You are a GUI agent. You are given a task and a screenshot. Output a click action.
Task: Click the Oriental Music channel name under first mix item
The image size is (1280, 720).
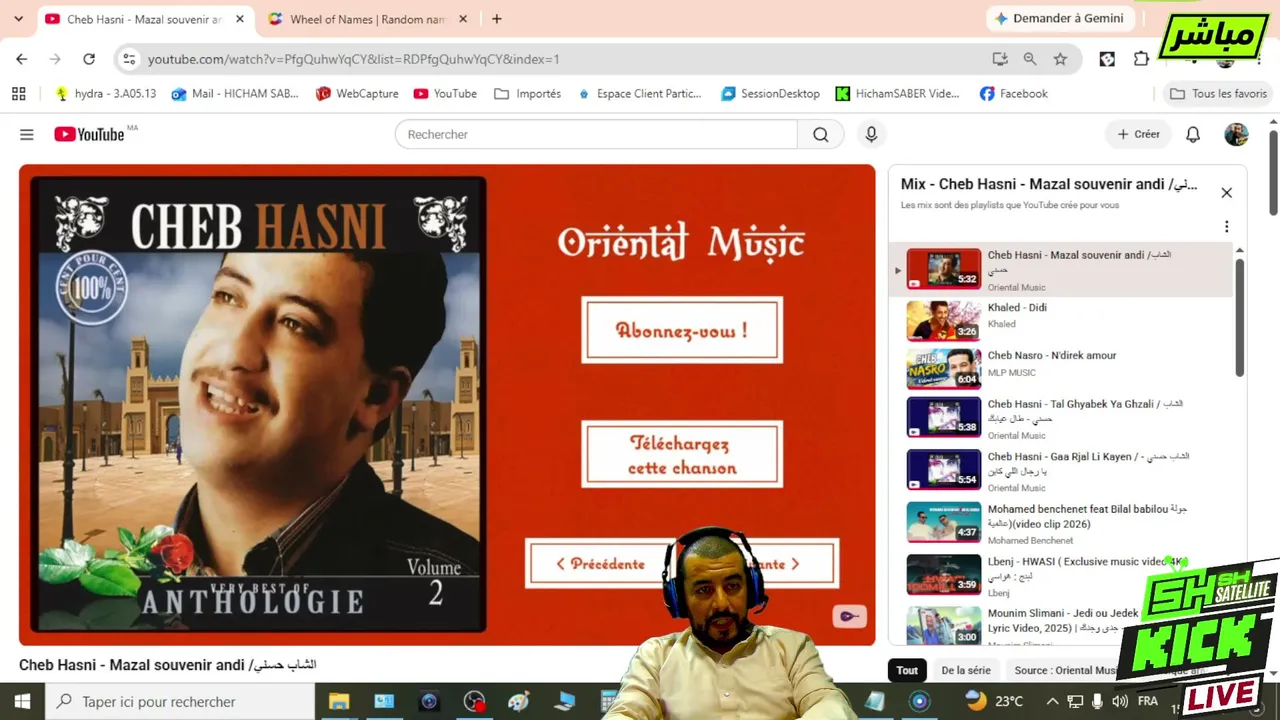[x=1016, y=287]
